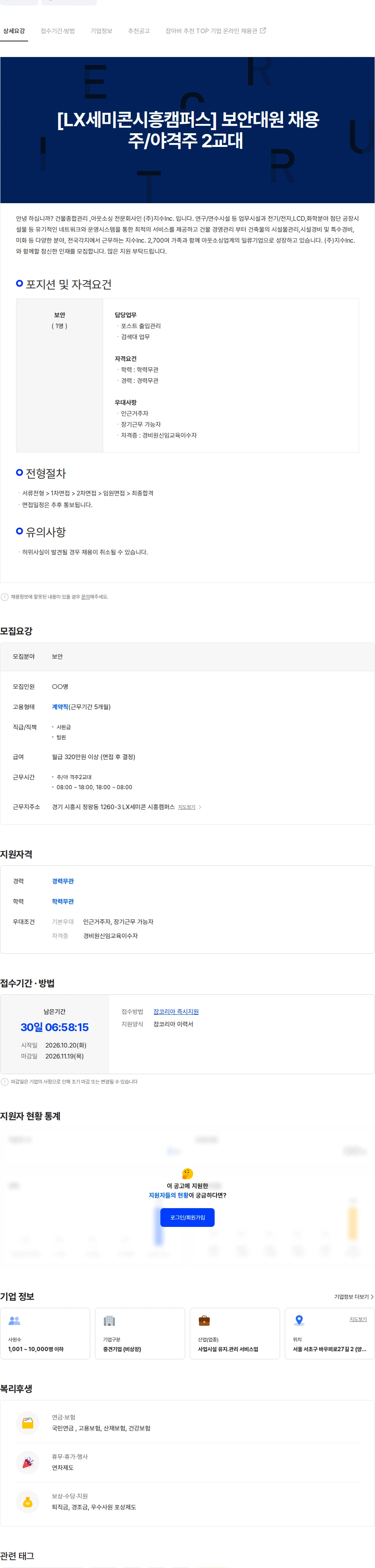Open 지도보기 next to 근무지주소

click(x=186, y=807)
